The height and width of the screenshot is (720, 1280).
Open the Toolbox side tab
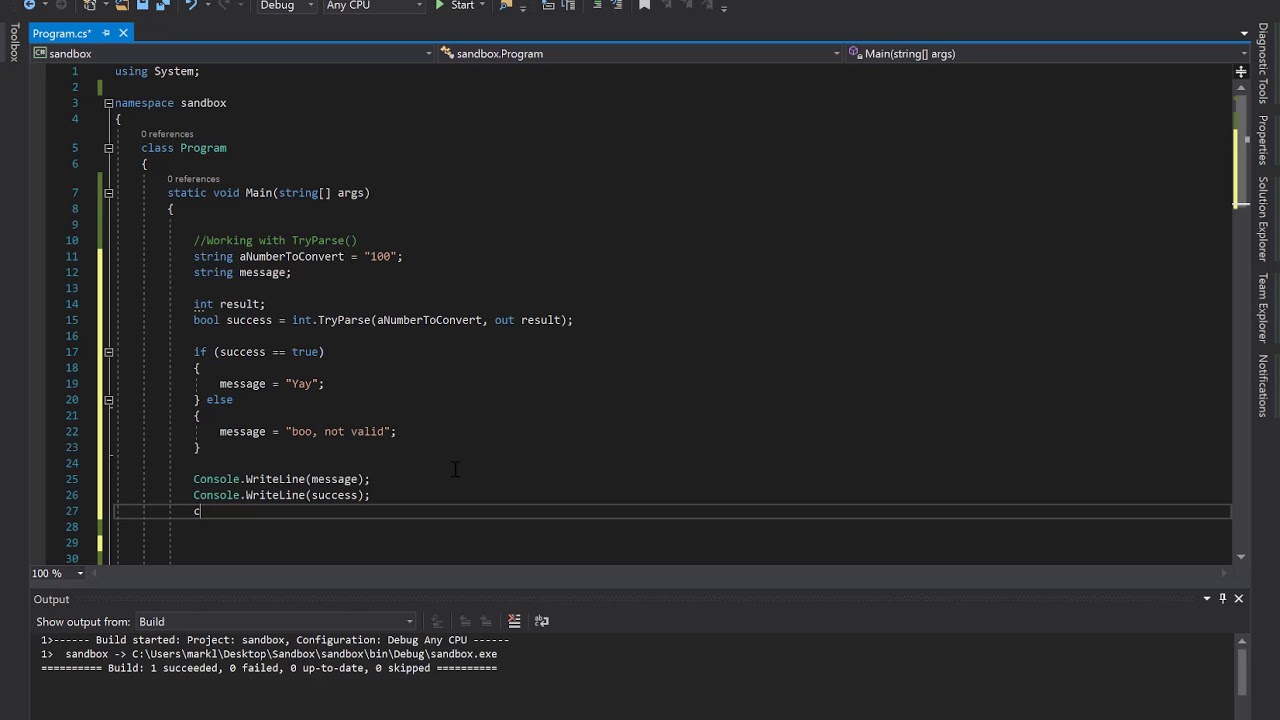(x=13, y=41)
